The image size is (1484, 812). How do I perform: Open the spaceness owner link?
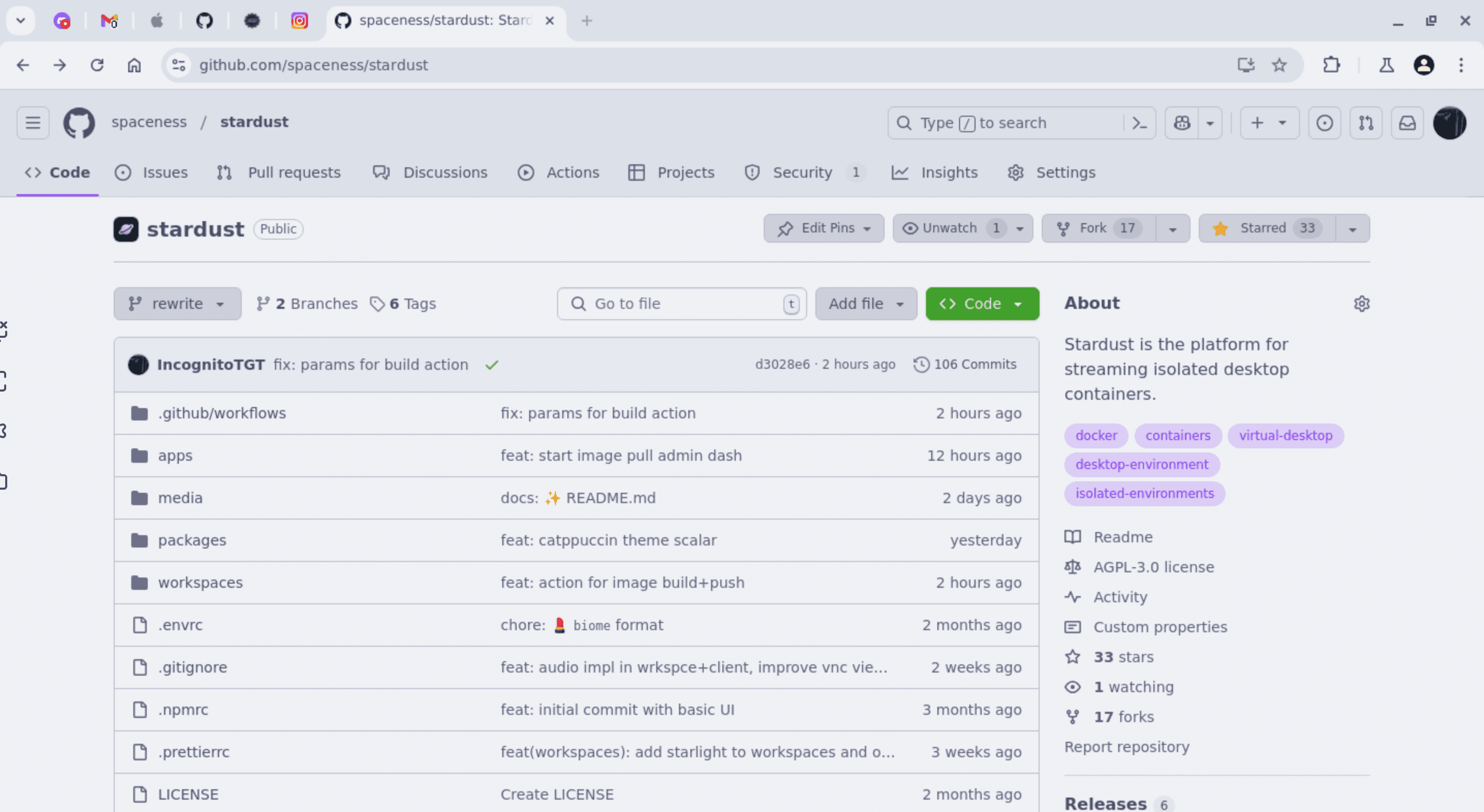149,122
